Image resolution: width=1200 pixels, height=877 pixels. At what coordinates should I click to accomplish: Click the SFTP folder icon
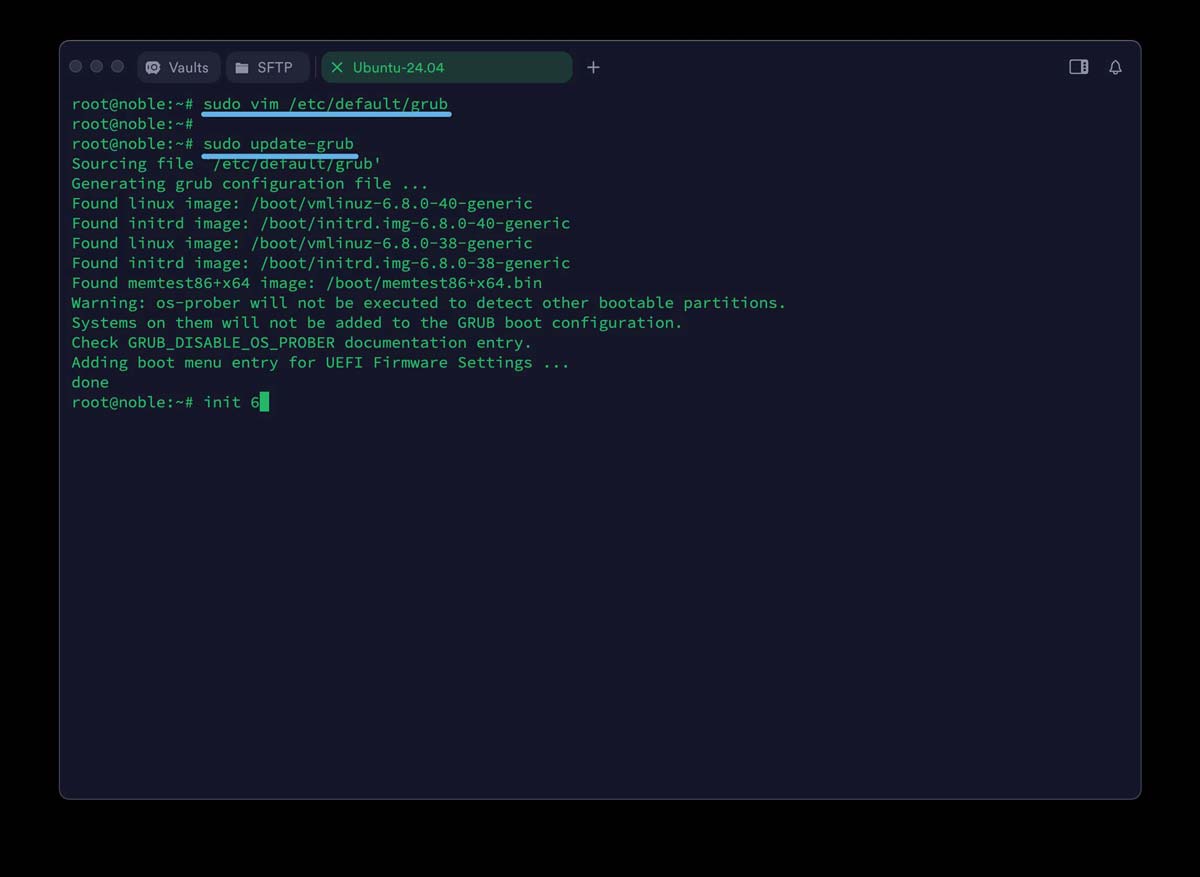pyautogui.click(x=242, y=68)
